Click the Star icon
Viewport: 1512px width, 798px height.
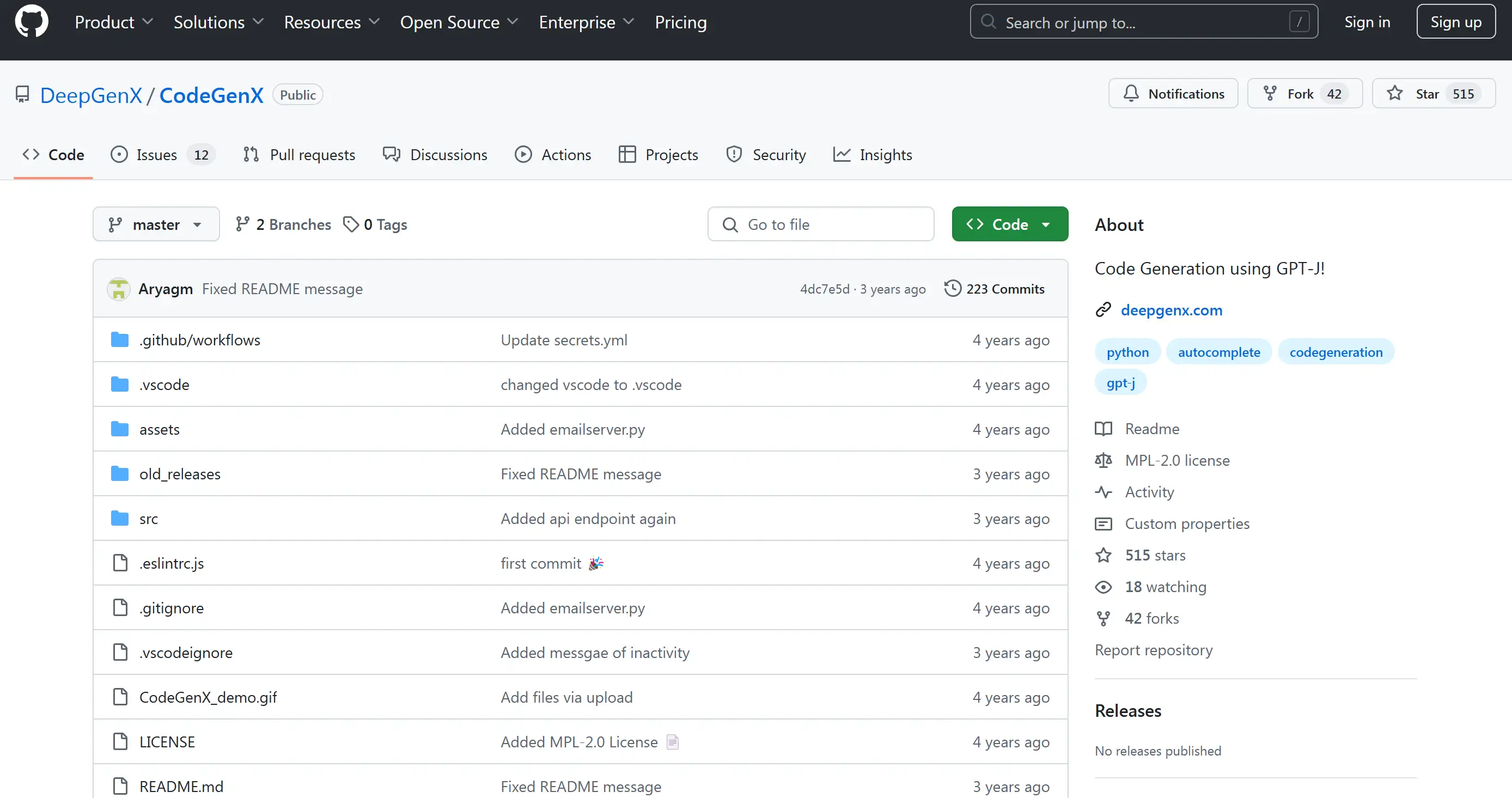click(1394, 93)
